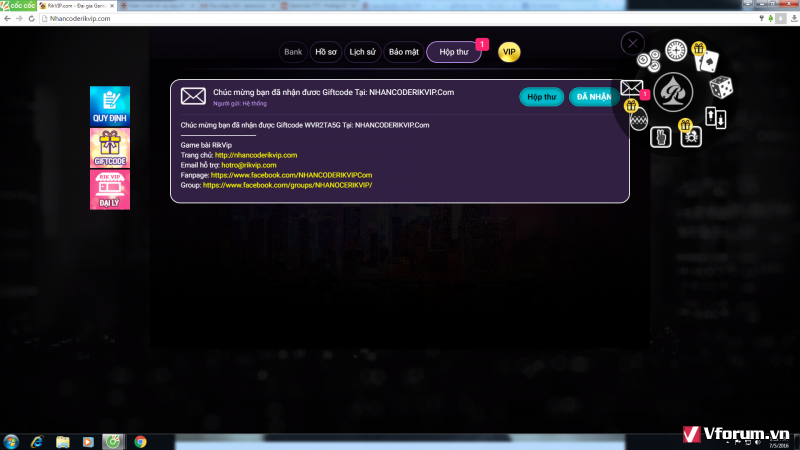Switch to the Bảo mật tab
This screenshot has width=800, height=450.
(x=404, y=52)
